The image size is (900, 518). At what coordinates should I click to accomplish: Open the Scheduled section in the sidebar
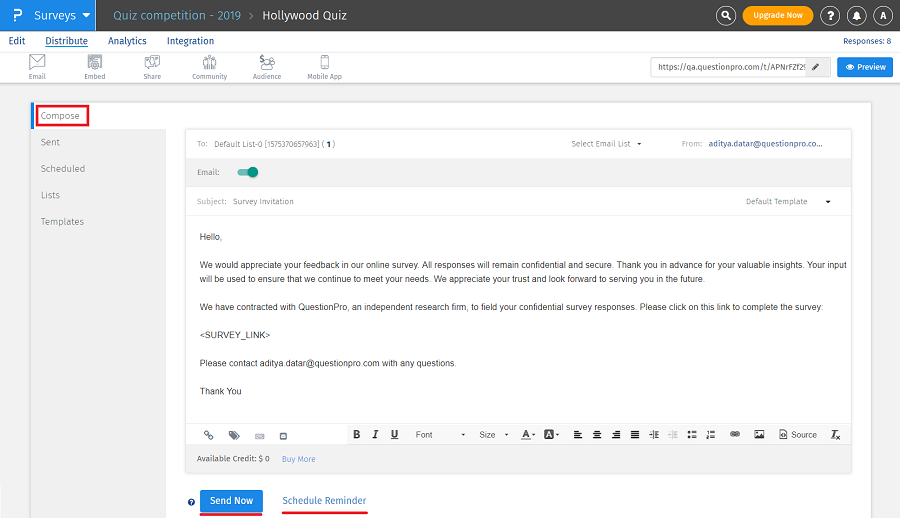click(63, 169)
